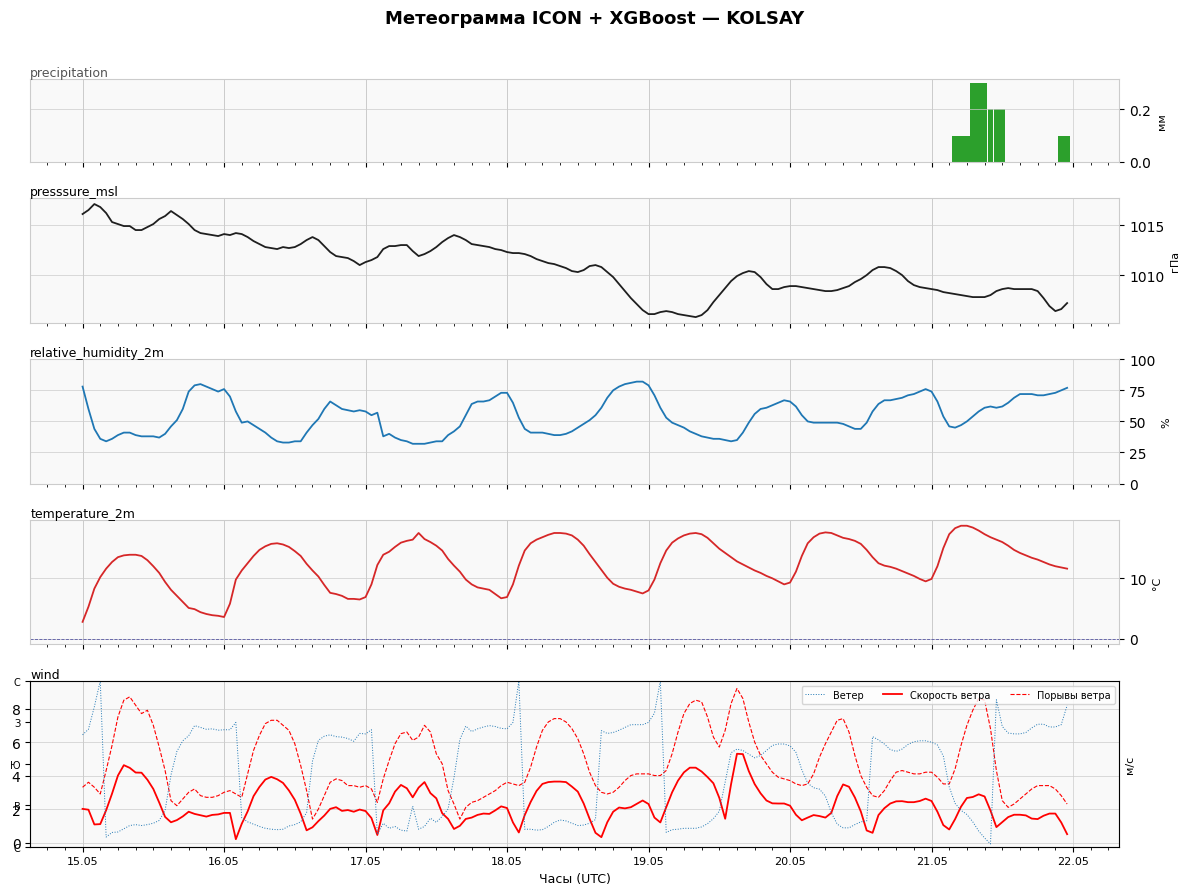
Task: Click the 1015 pressure axis tick
Action: (1147, 227)
